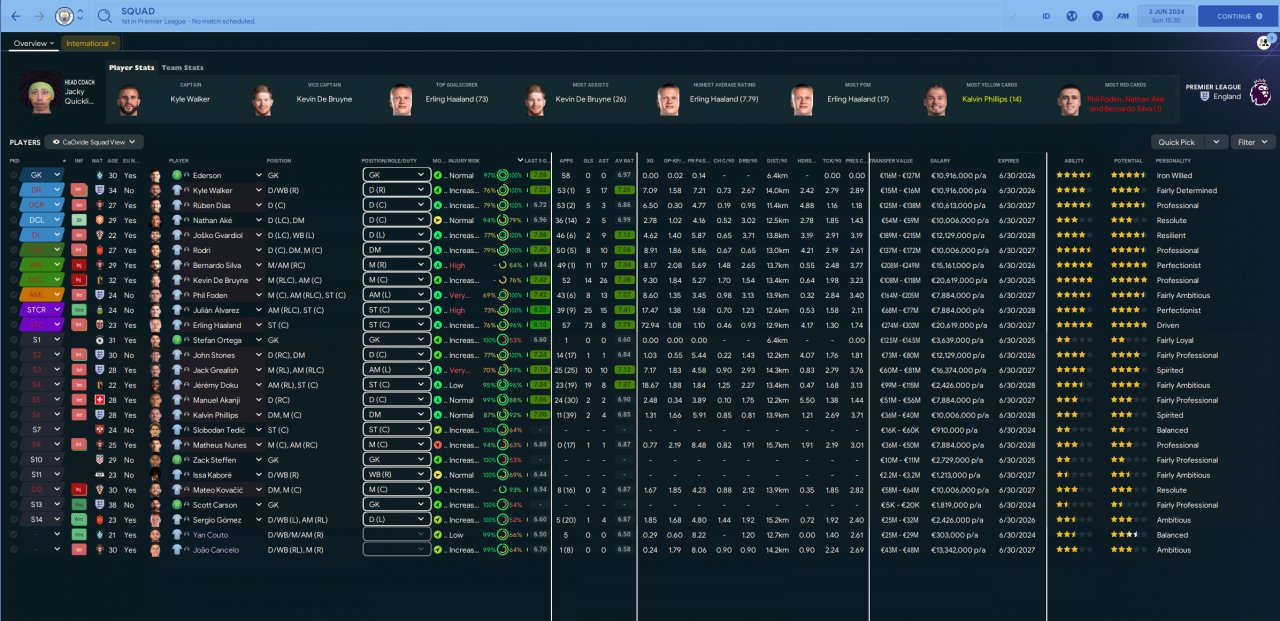Expand the CaOxide Squad View dropdown

point(95,142)
